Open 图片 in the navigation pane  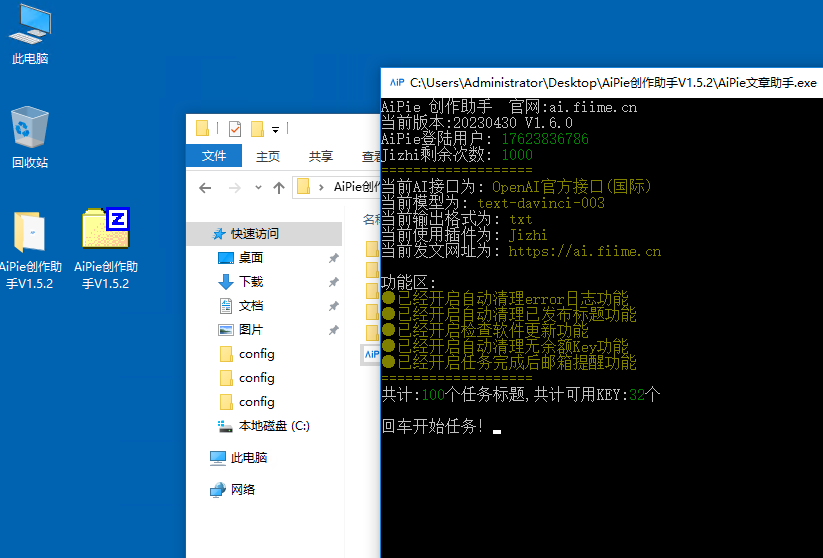pos(250,330)
